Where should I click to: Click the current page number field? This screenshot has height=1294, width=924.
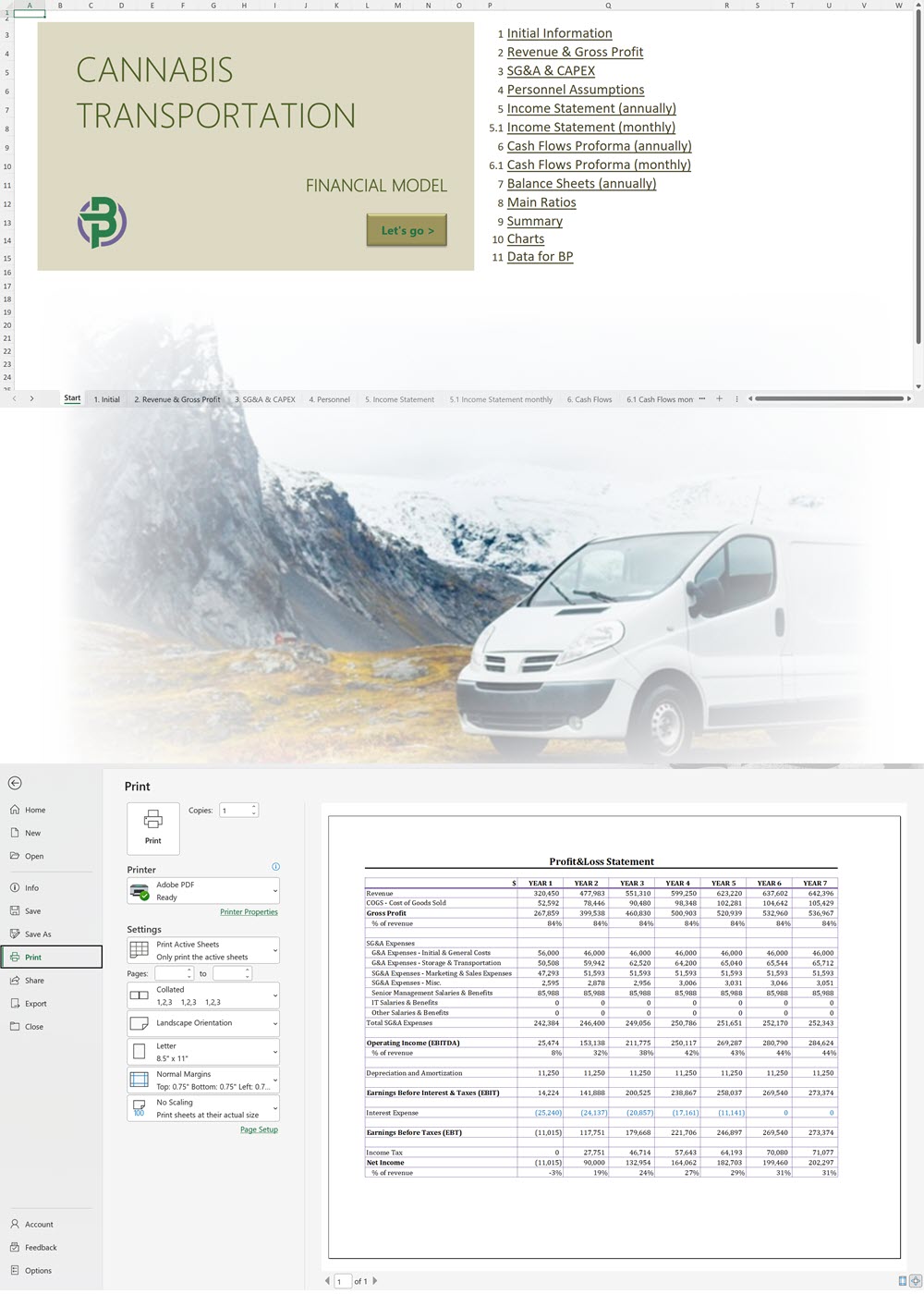343,1281
